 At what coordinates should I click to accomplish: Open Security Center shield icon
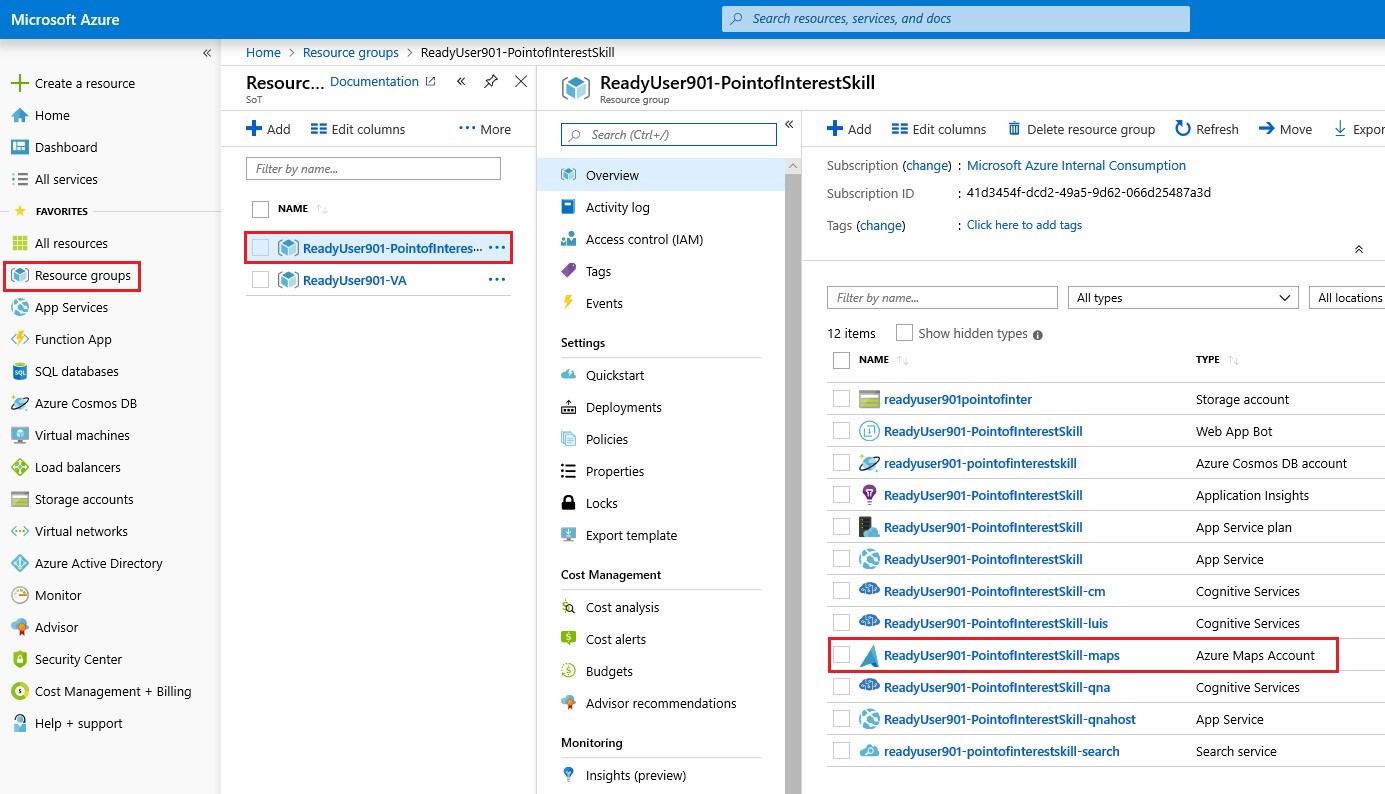pos(19,659)
